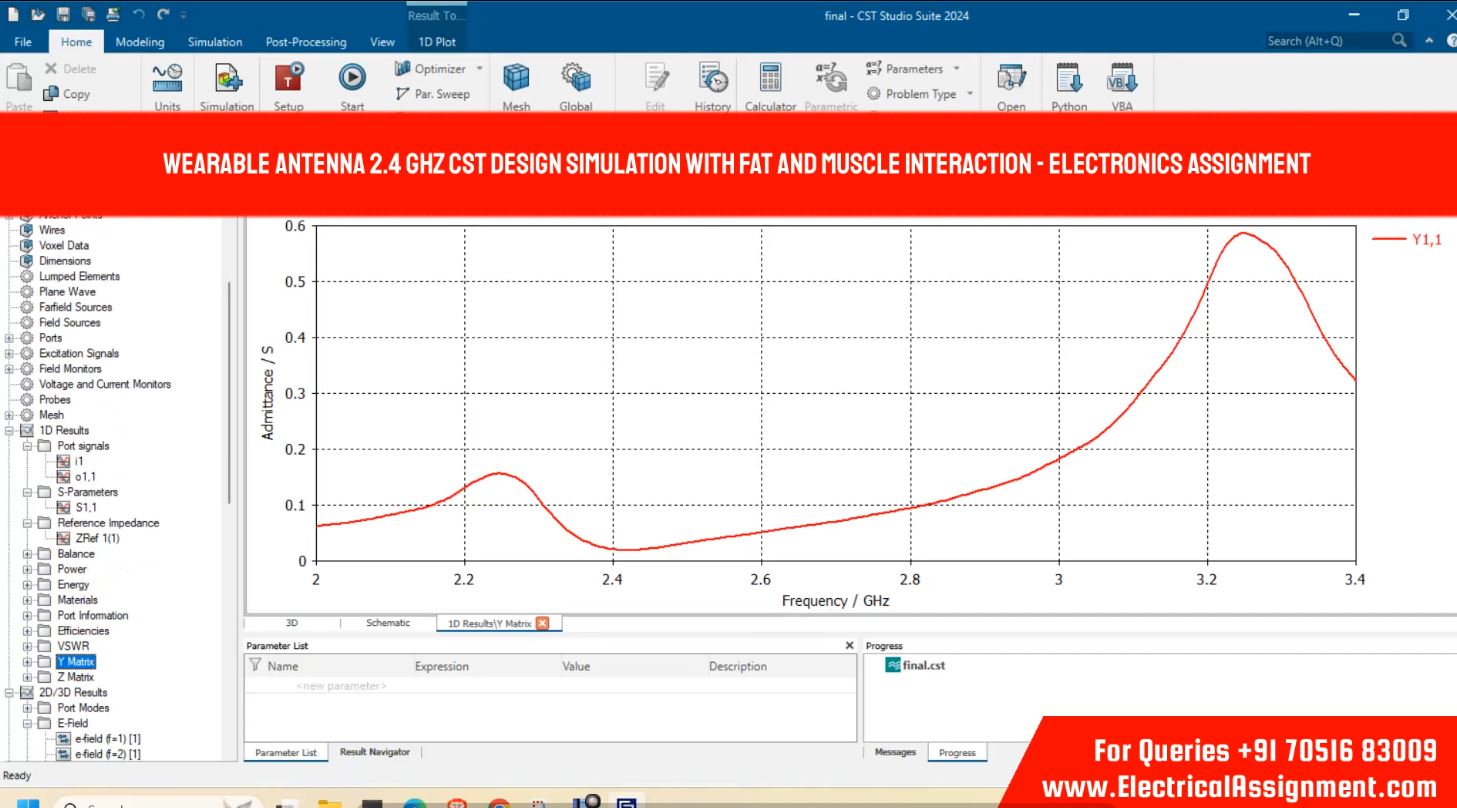Open the Optimizer dropdown arrow

point(479,69)
